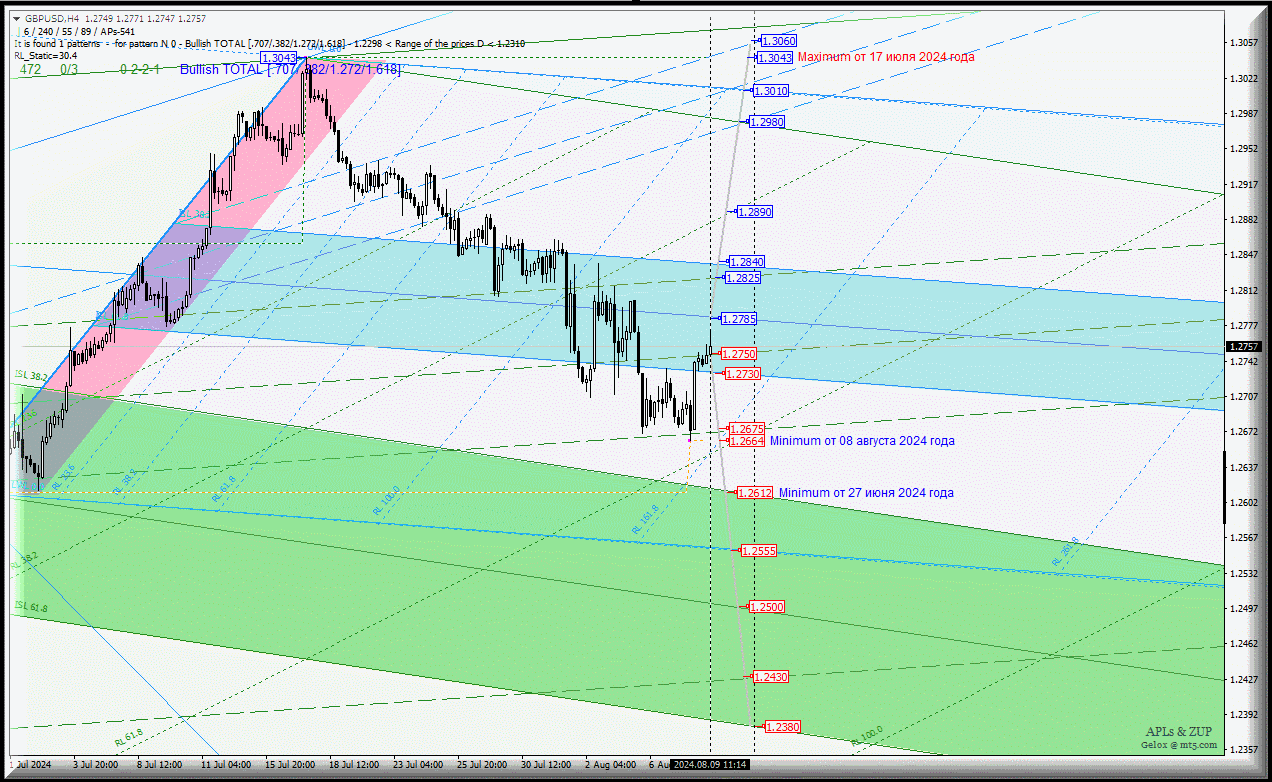The width and height of the screenshot is (1272, 782).
Task: Click 'Minimum от 08 августа 2024 года' label
Action: click(x=861, y=441)
